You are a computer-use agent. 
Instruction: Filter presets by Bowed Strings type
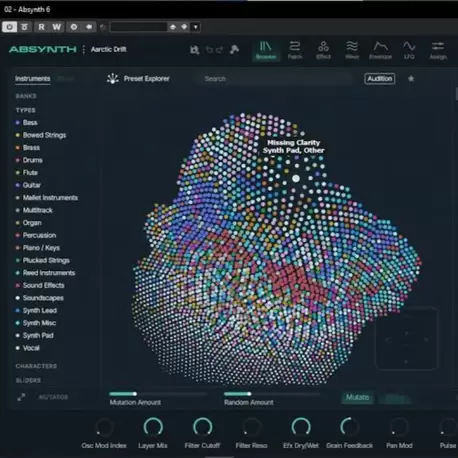point(41,135)
